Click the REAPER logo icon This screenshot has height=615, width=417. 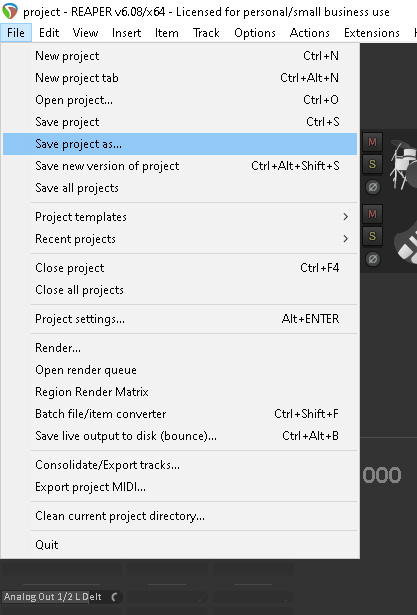point(10,11)
